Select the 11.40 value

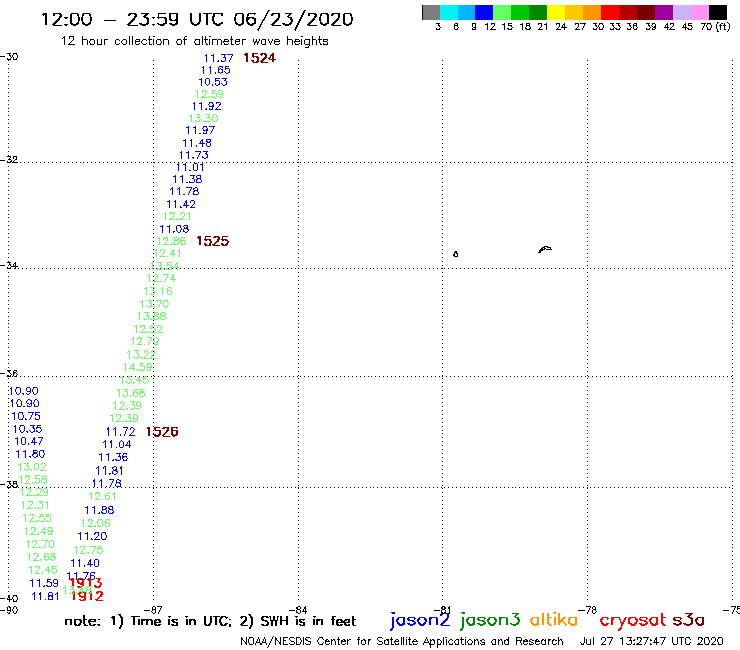tap(85, 563)
